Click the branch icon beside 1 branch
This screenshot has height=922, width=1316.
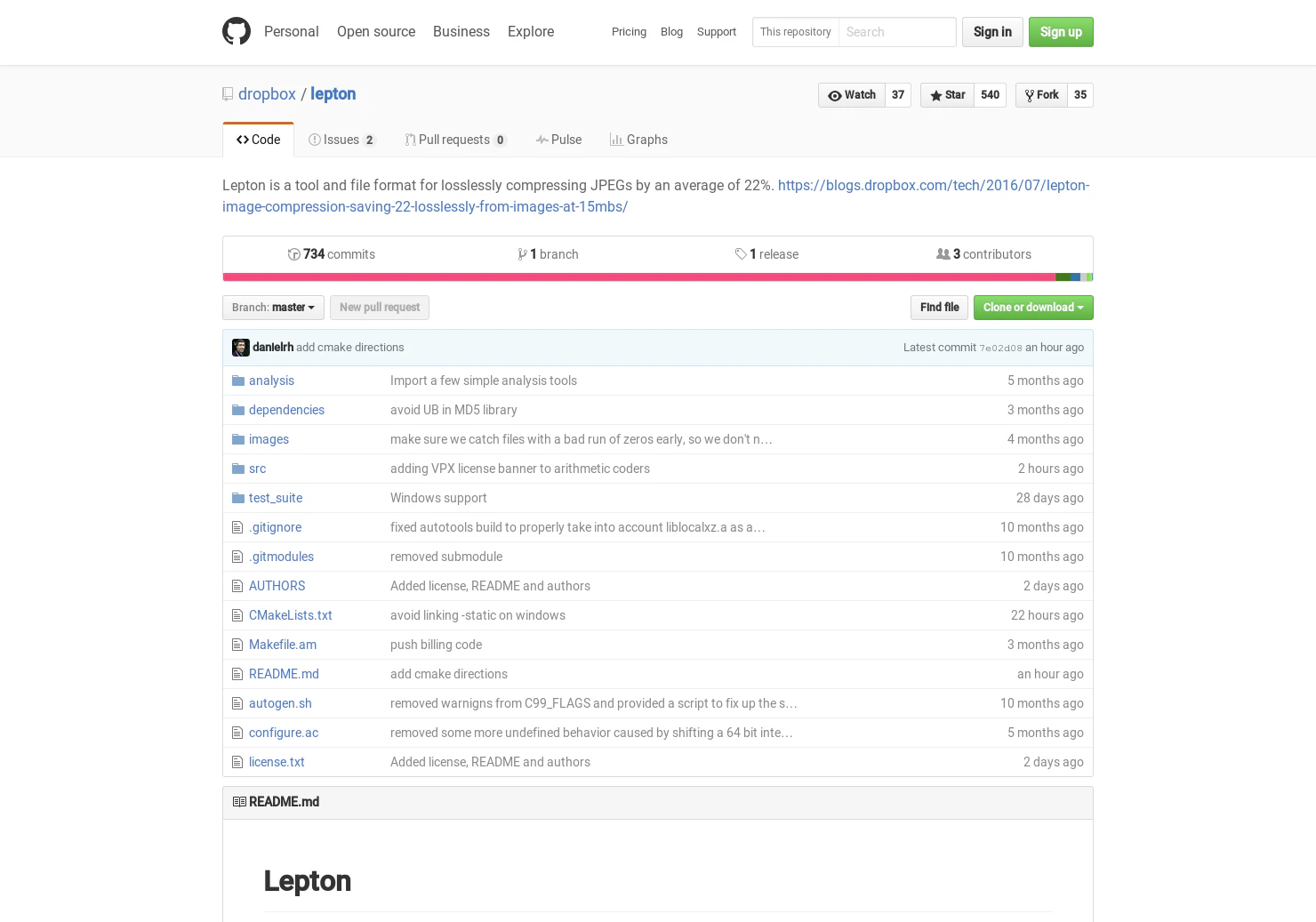point(523,254)
